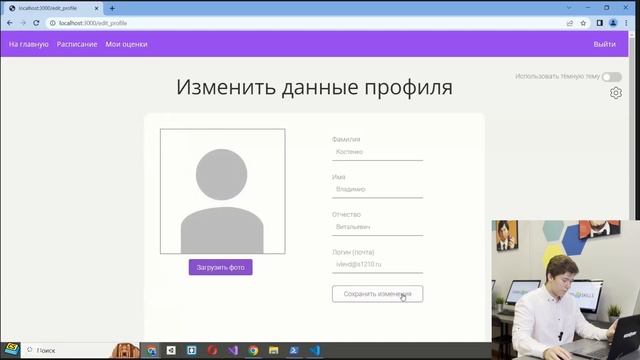Toggle the dark theme switch
The width and height of the screenshot is (640, 360).
click(611, 77)
